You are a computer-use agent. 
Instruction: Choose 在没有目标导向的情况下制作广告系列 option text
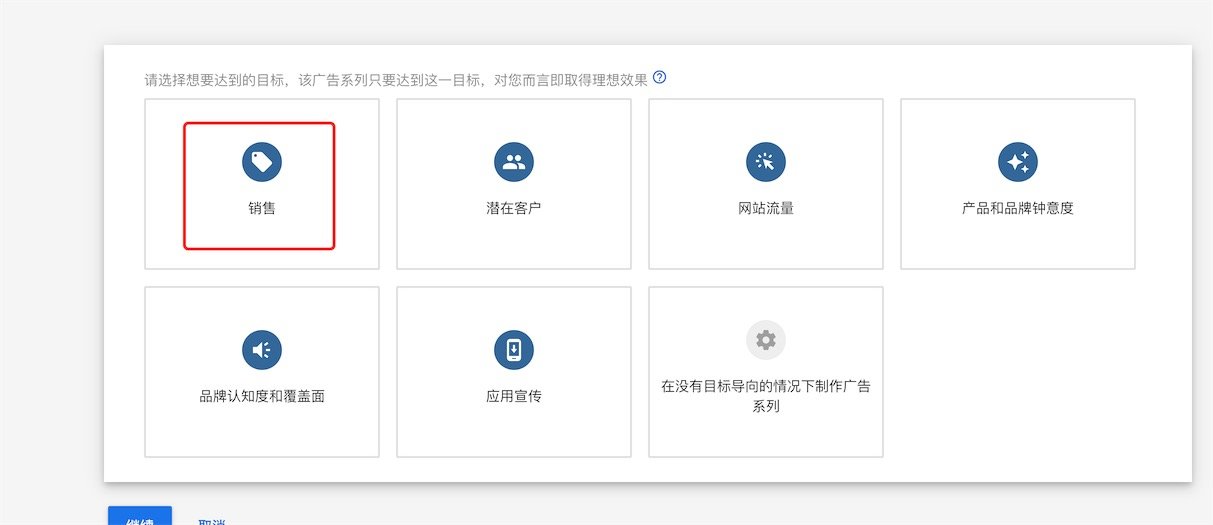766,396
